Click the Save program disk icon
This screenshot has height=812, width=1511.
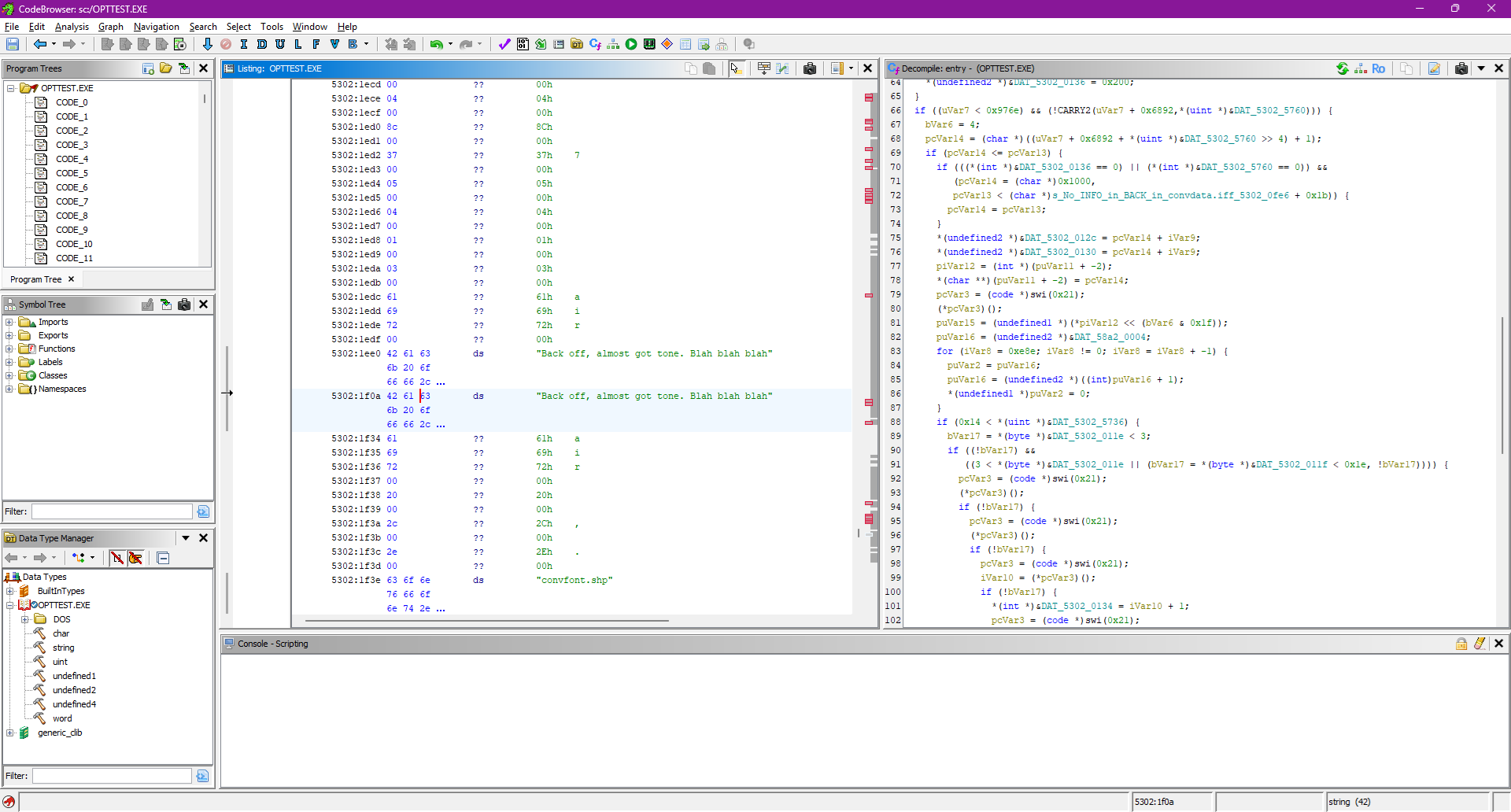(x=13, y=44)
